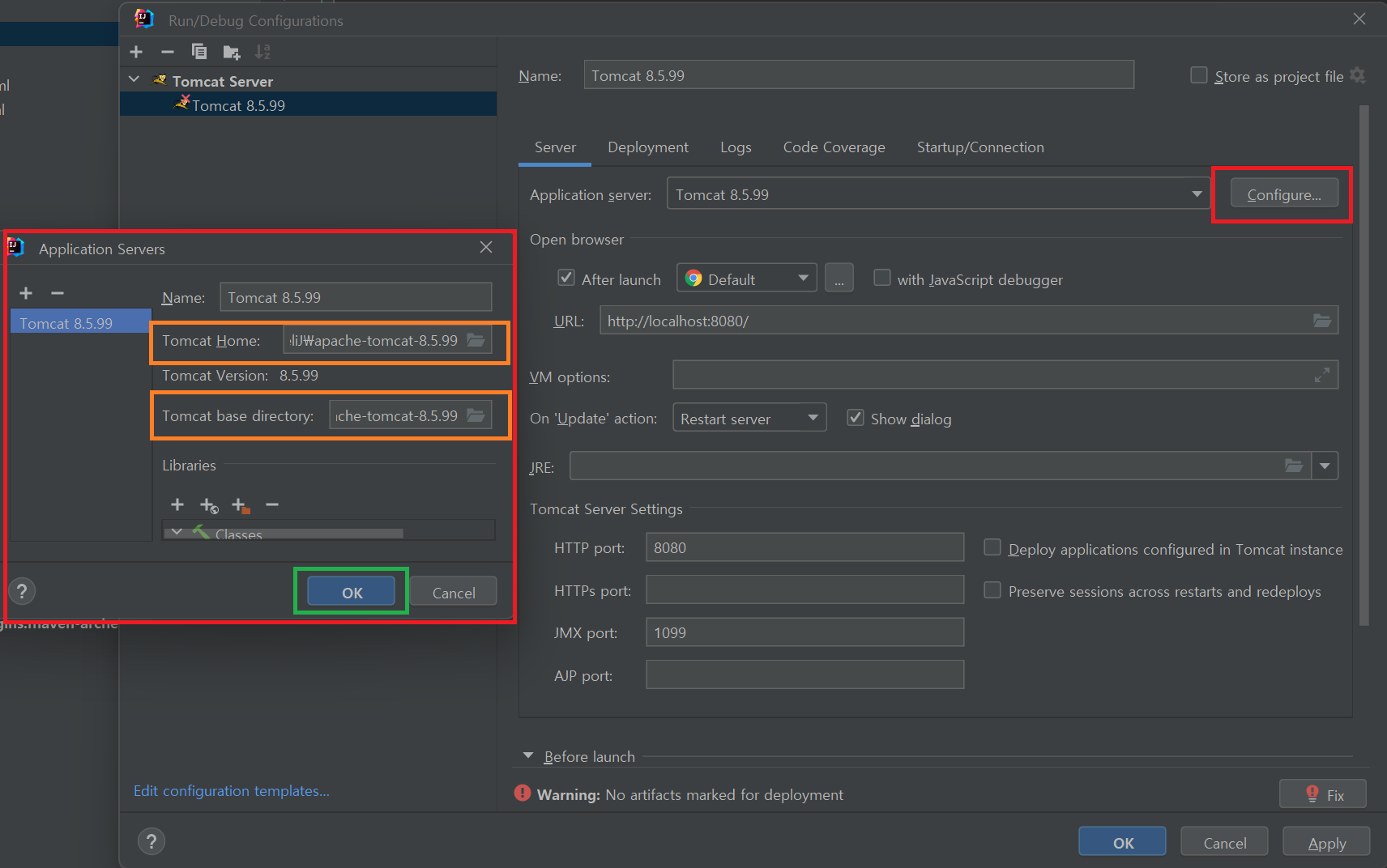
Task: Switch to Startup/Connection tab
Action: click(980, 147)
